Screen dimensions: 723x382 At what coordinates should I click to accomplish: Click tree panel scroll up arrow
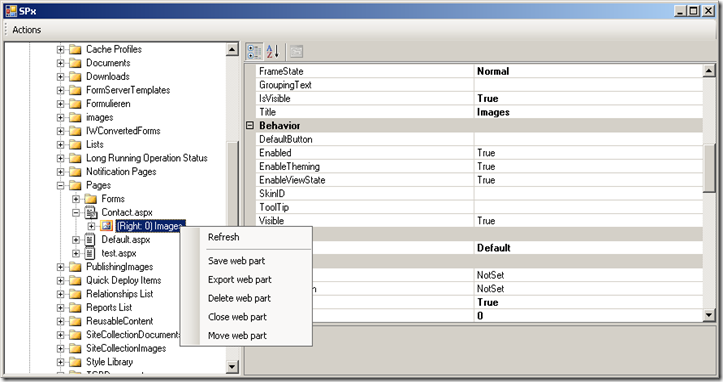coord(232,49)
